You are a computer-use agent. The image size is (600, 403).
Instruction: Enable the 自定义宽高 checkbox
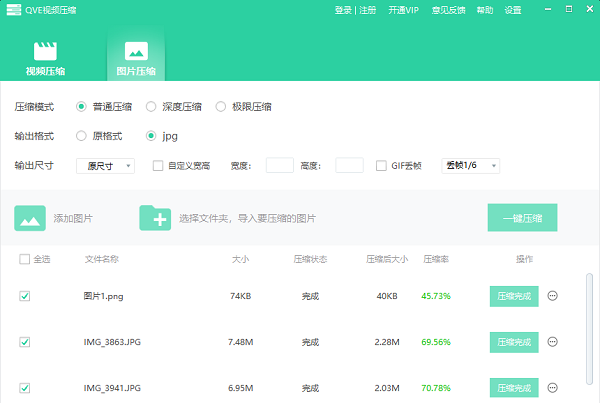pos(158,166)
